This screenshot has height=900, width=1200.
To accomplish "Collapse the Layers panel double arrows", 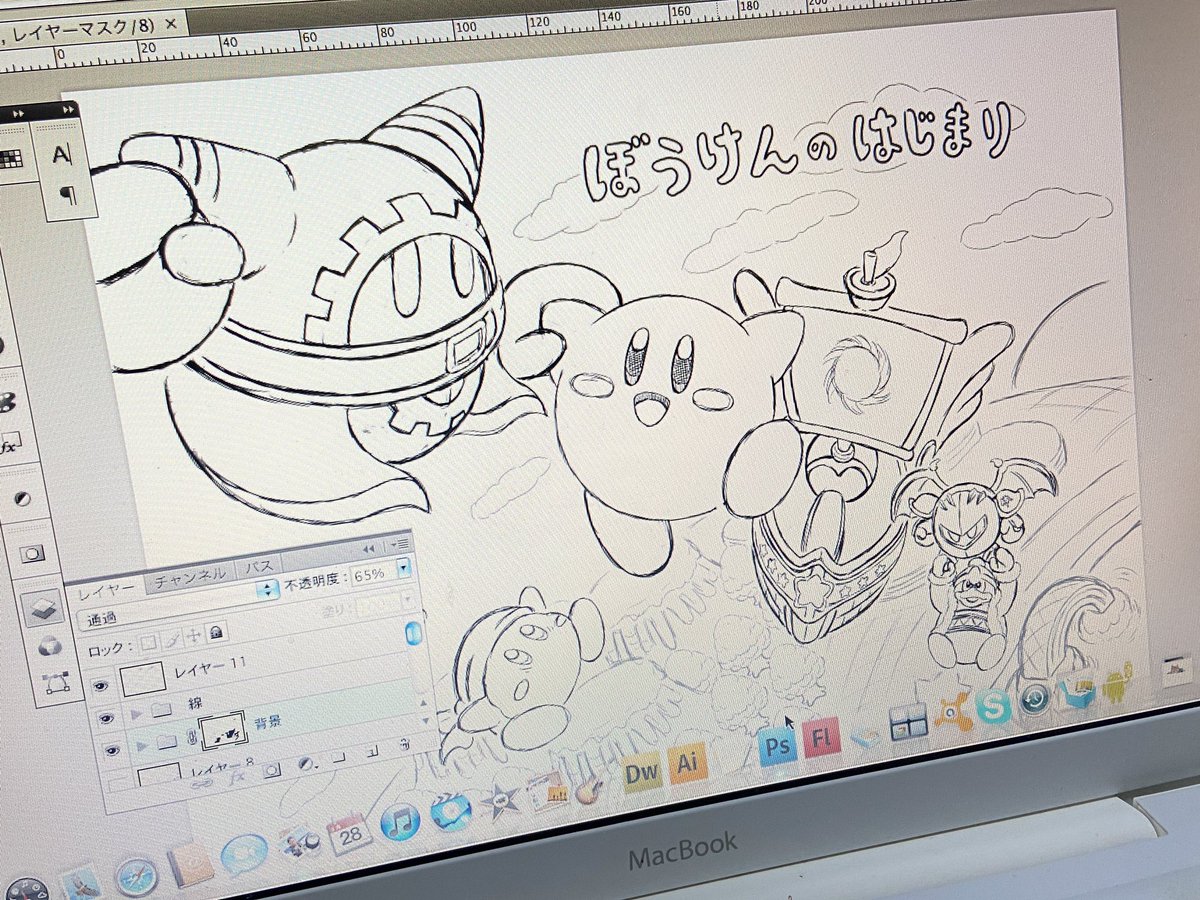I will [x=368, y=548].
